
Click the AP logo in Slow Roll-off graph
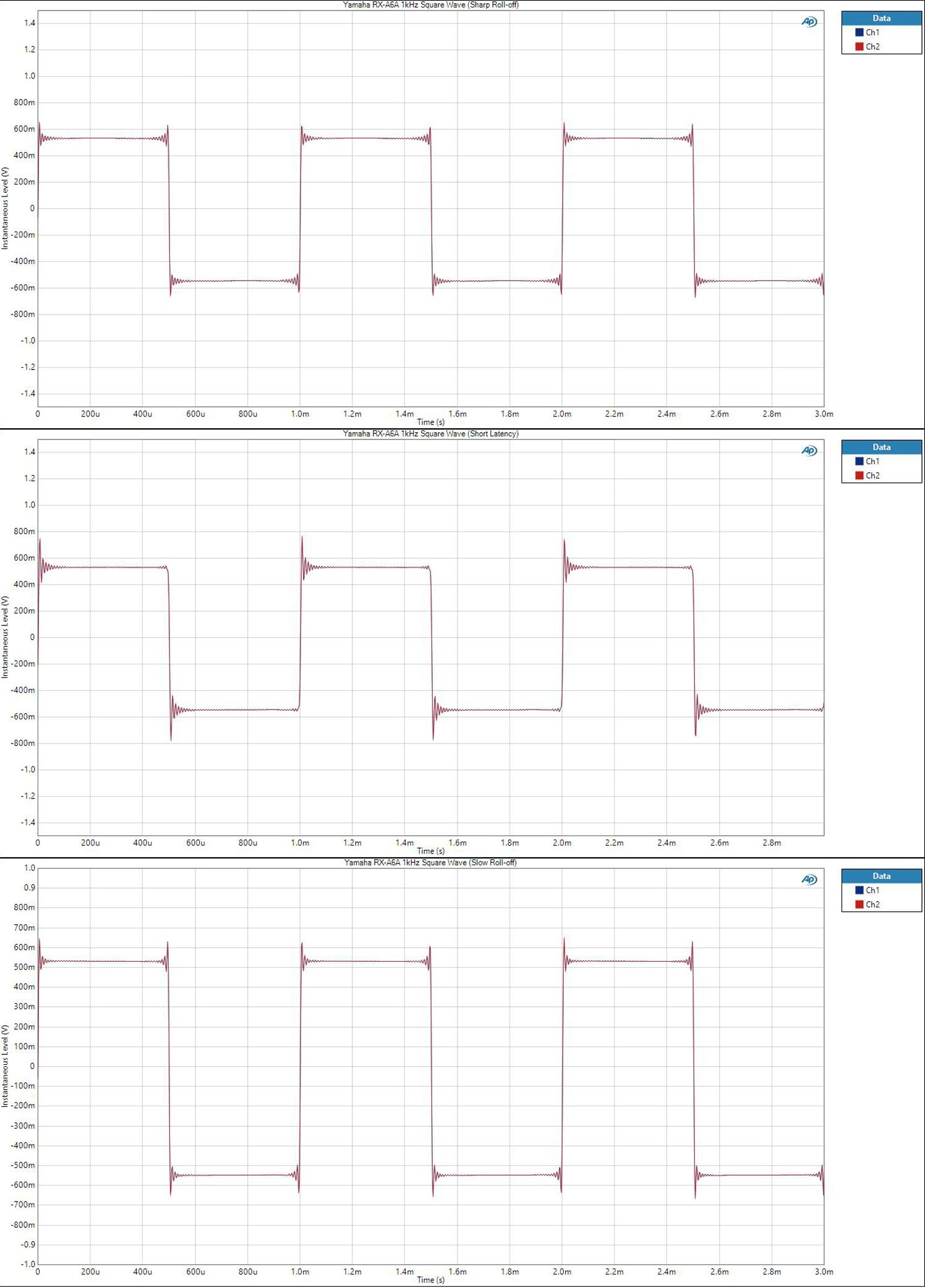[809, 880]
